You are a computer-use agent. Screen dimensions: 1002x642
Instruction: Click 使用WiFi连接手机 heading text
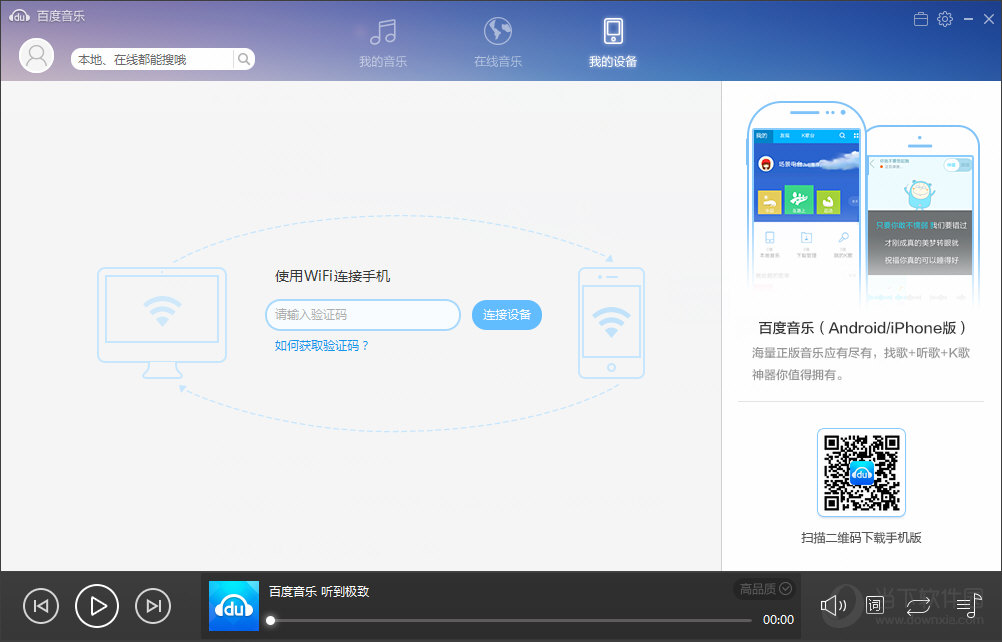pyautogui.click(x=332, y=276)
